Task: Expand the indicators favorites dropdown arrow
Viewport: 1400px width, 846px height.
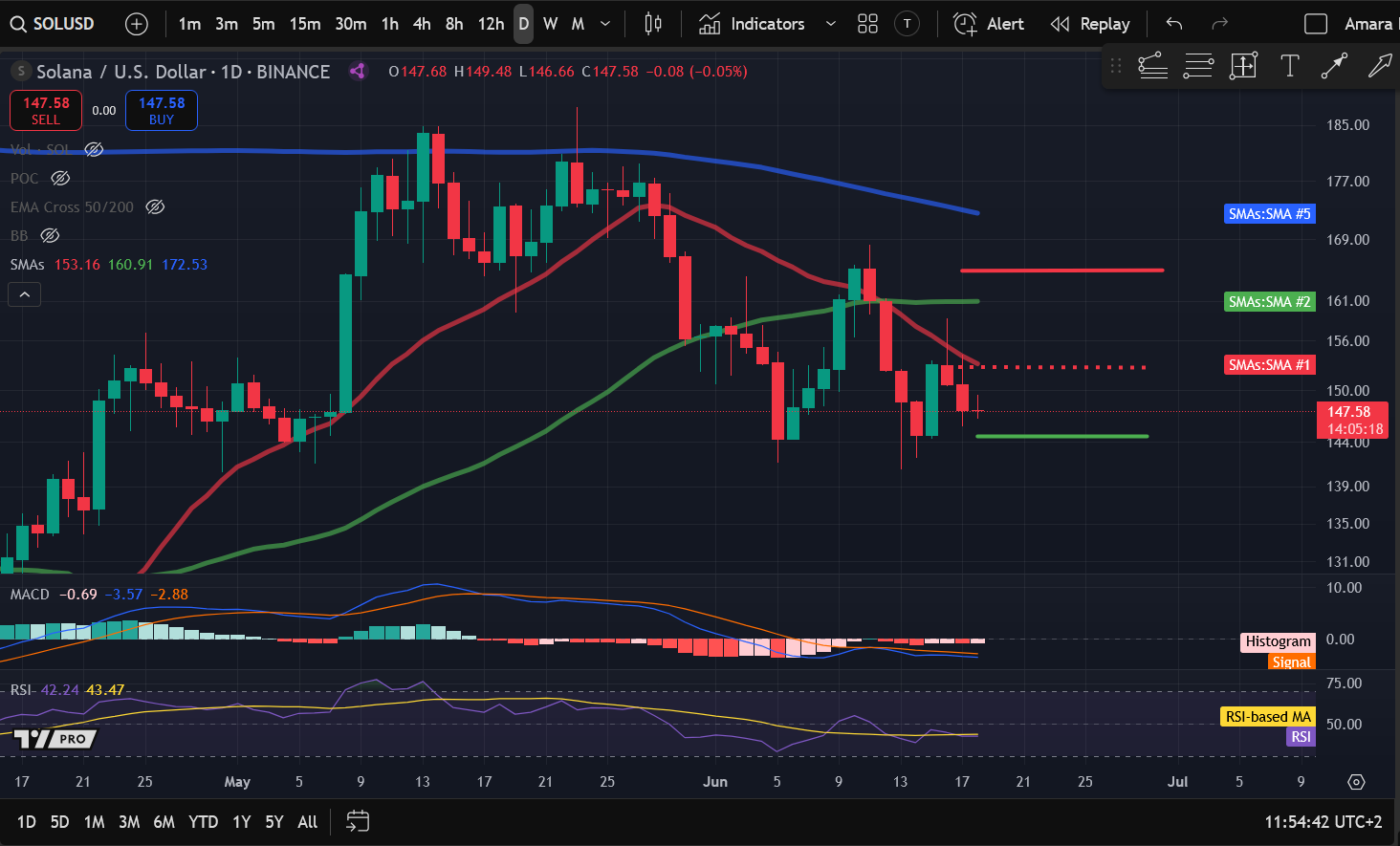Action: [830, 24]
